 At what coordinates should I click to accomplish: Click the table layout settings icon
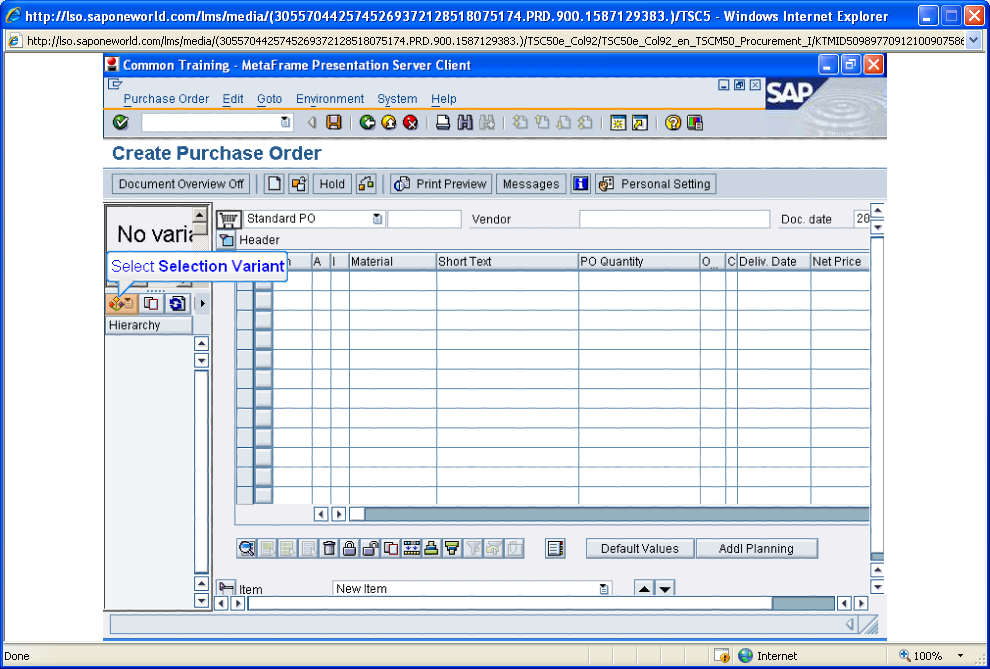[x=555, y=548]
